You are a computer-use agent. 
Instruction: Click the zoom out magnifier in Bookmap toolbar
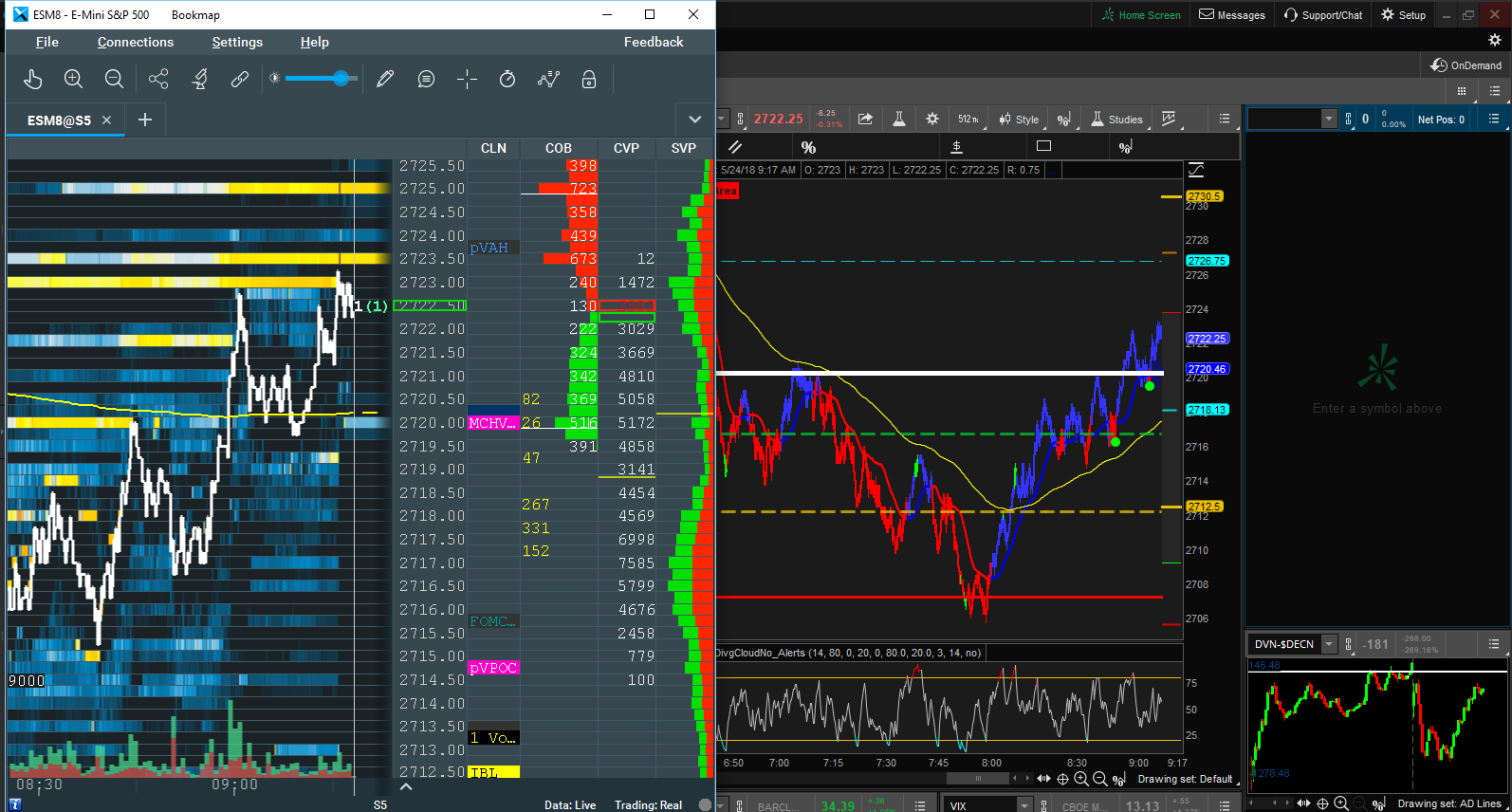(114, 79)
